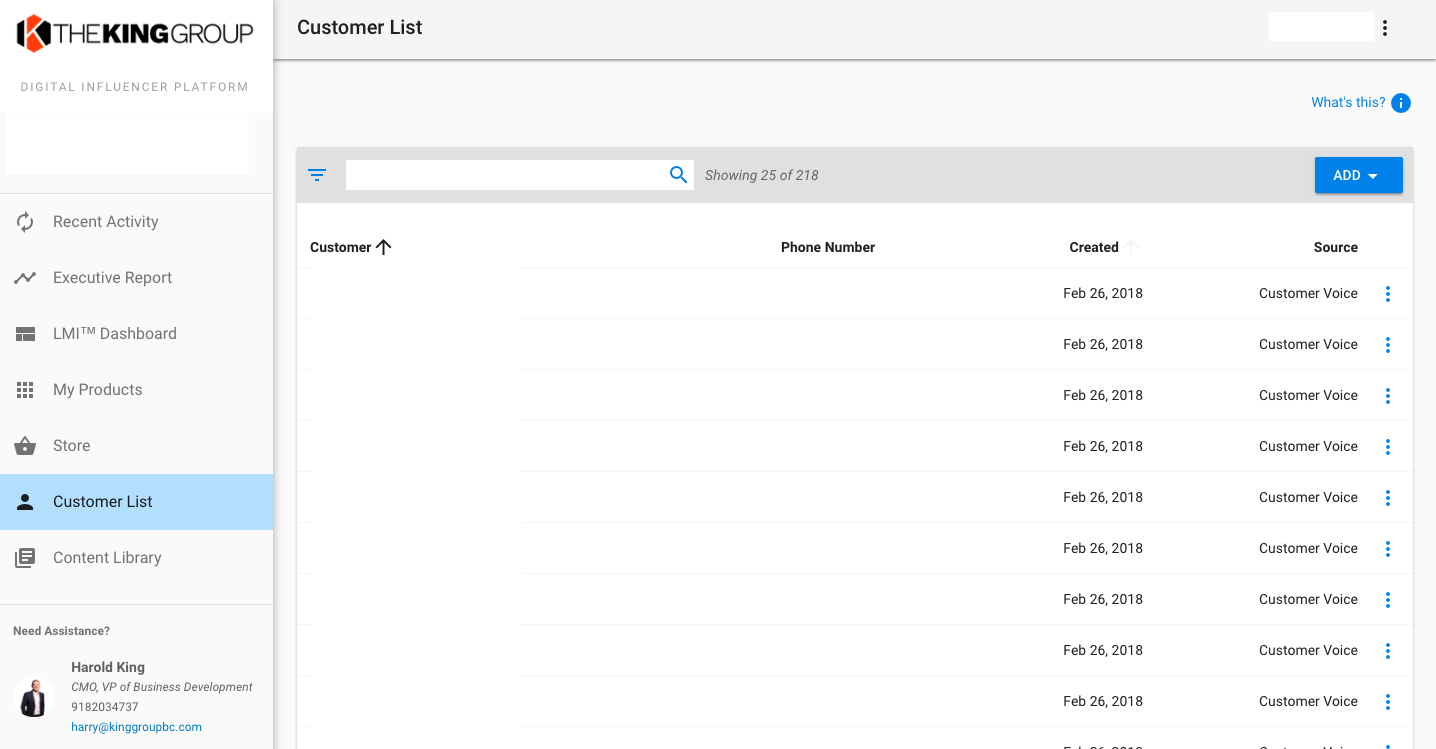Open the Recent Activity refresh icon
The height and width of the screenshot is (749, 1436).
[25, 222]
